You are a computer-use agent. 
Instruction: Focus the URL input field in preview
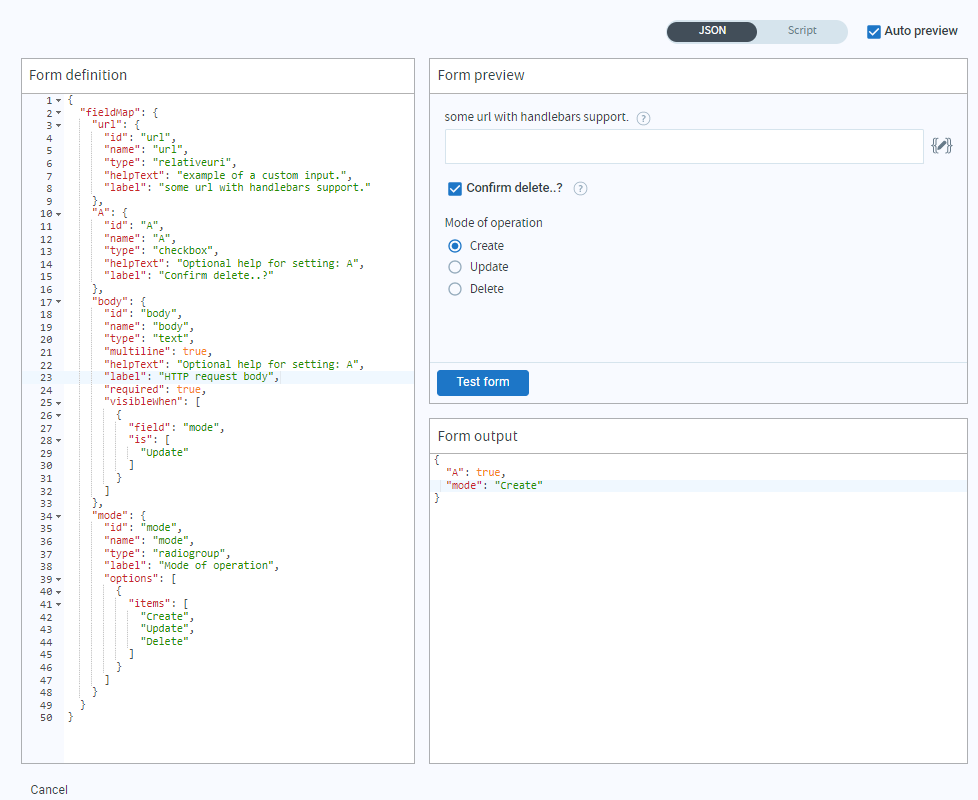click(x=684, y=147)
